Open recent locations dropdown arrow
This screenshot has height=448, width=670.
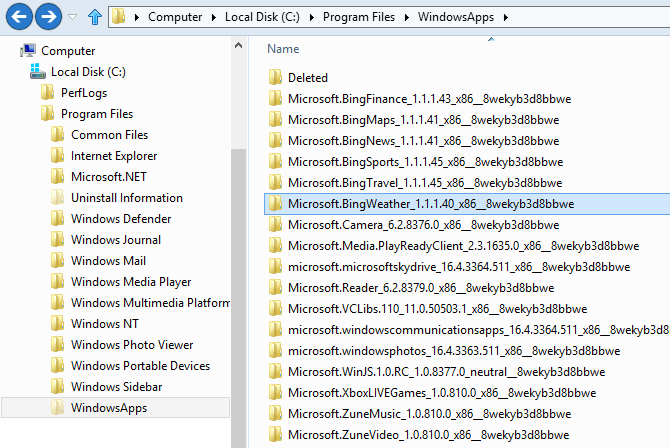73,17
